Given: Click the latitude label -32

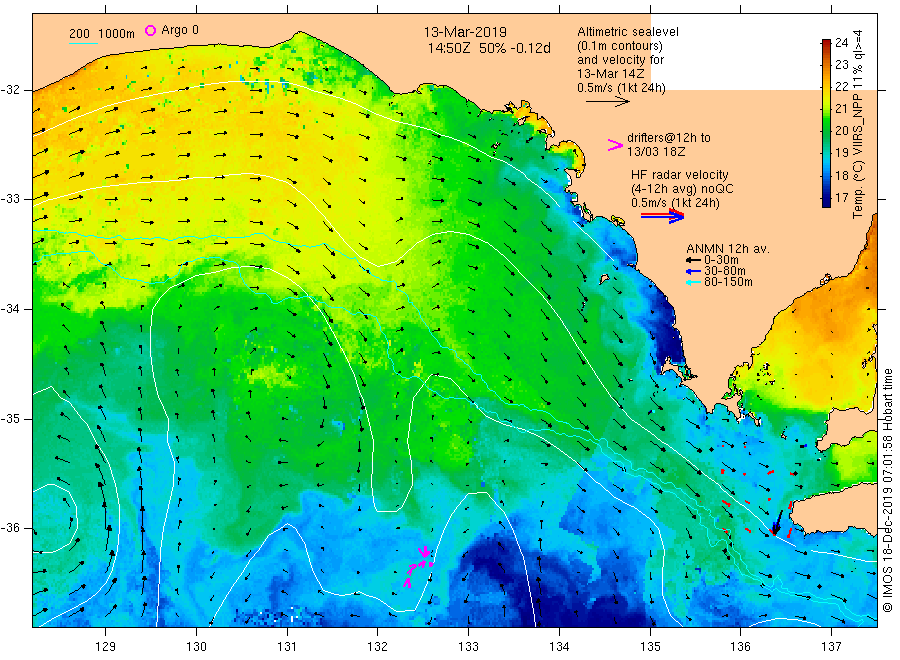Looking at the screenshot, I should click(x=10, y=91).
